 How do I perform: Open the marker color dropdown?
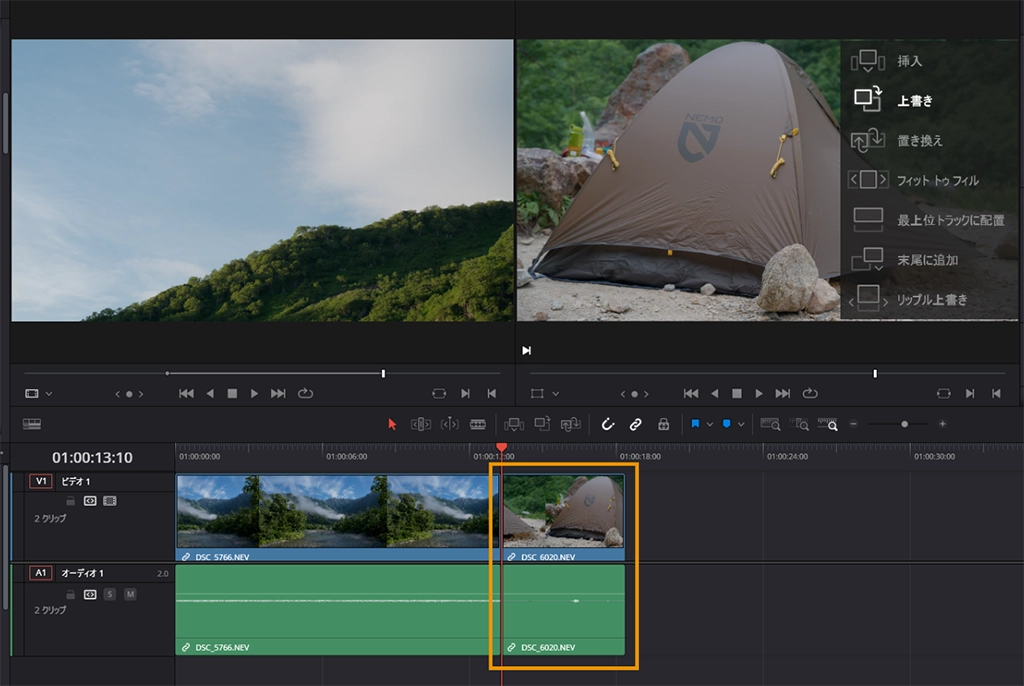tap(741, 424)
